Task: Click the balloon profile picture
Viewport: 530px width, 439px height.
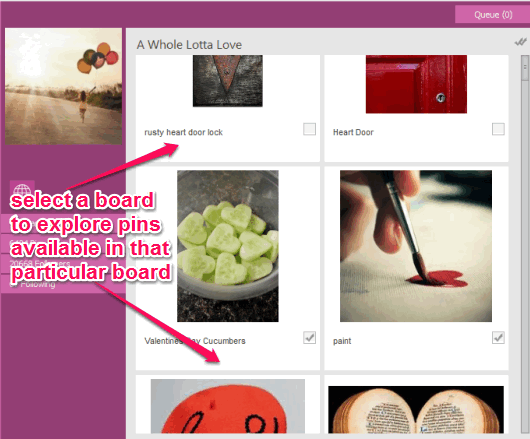Action: pyautogui.click(x=64, y=86)
